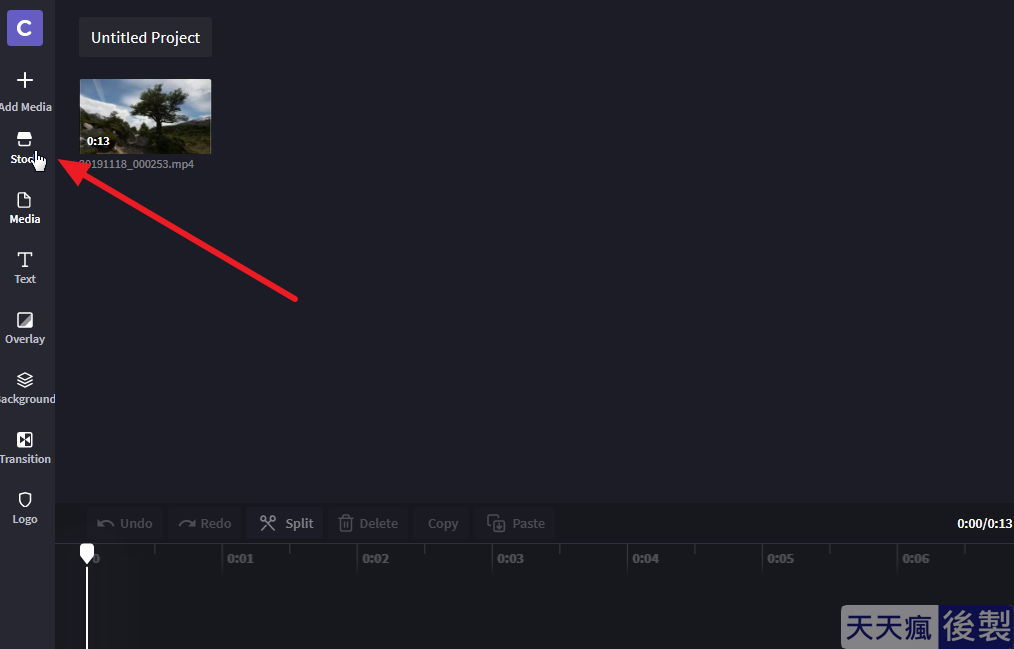Click the Paste button

point(515,524)
